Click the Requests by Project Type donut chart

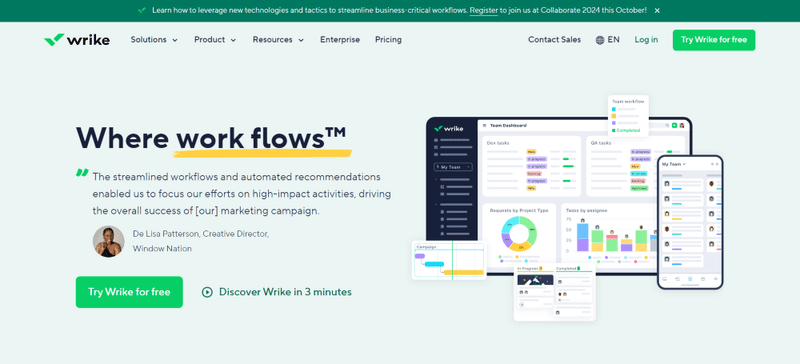(x=519, y=234)
